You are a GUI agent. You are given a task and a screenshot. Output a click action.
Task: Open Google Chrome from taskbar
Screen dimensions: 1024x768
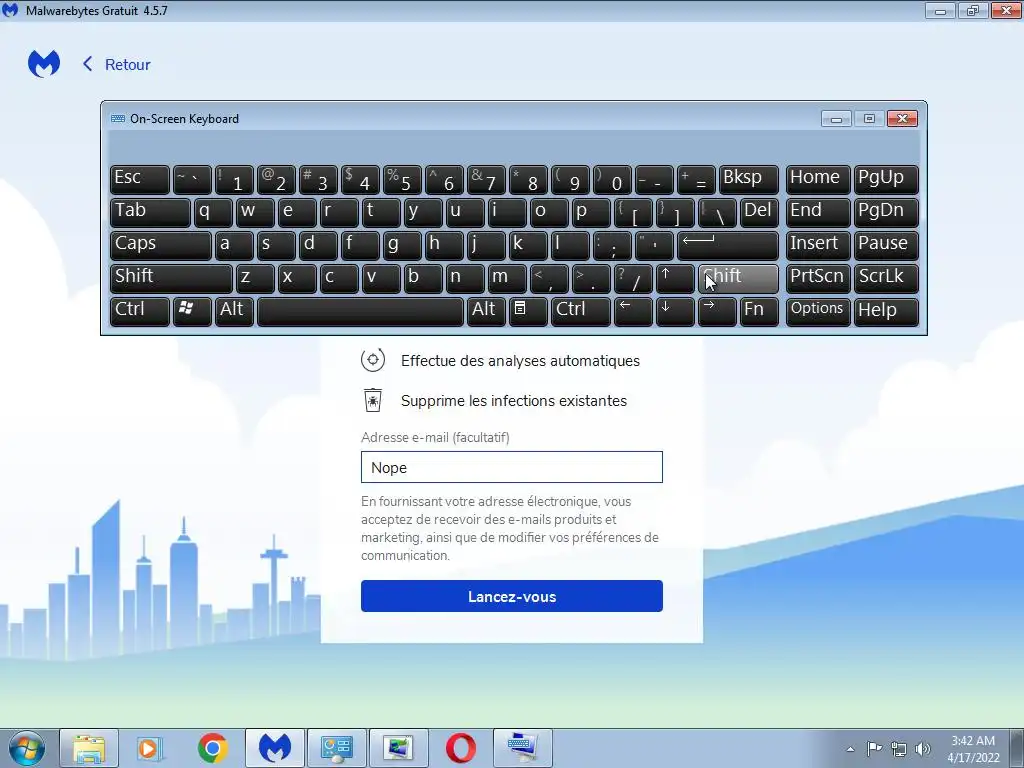(212, 748)
